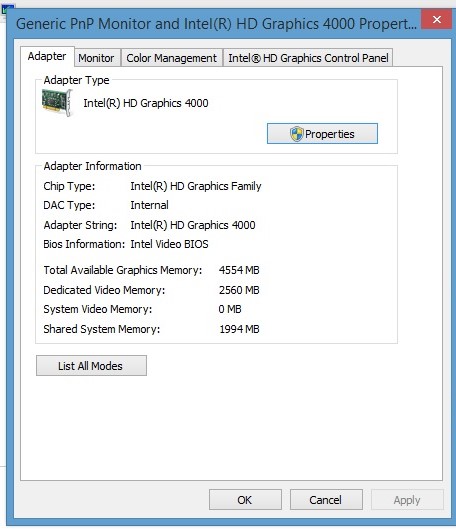Click the Intel(R) HD Graphics 4000 adapter name

(146, 103)
